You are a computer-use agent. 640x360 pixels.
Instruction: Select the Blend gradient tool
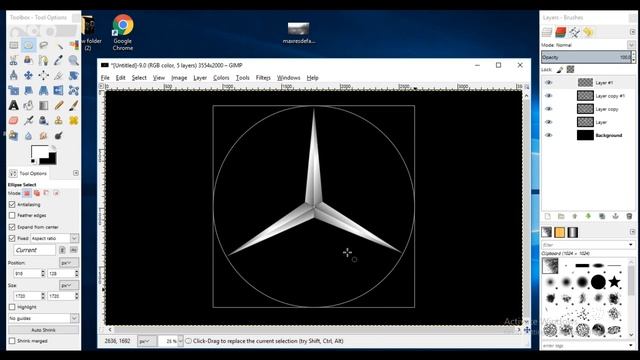(x=43, y=105)
